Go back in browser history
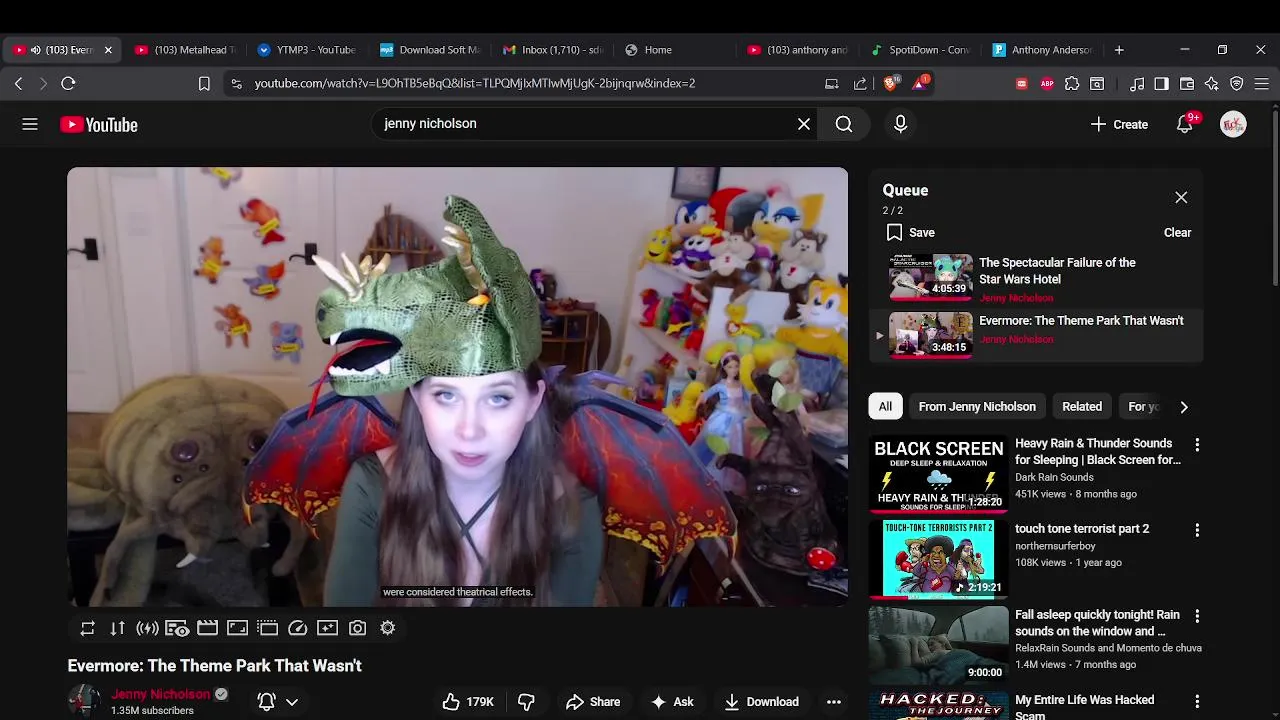Screen dimensions: 1280x720 point(18,84)
